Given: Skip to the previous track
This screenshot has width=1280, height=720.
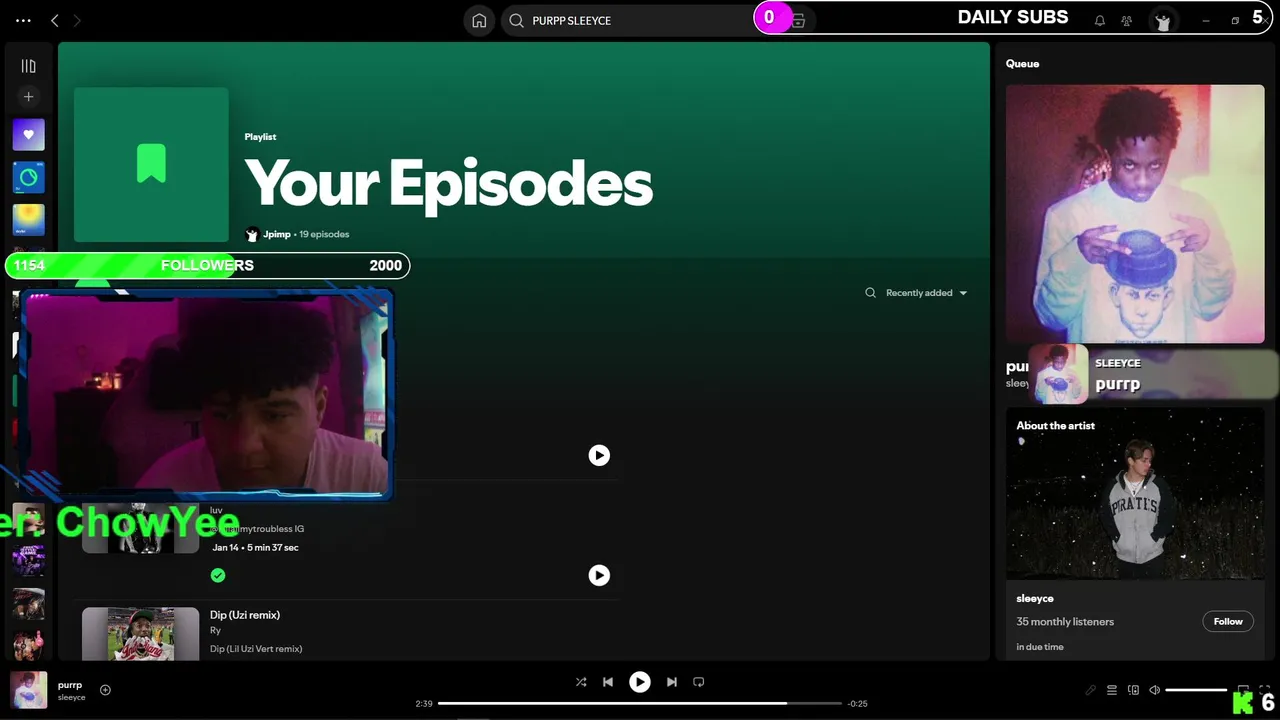Looking at the screenshot, I should tap(608, 682).
